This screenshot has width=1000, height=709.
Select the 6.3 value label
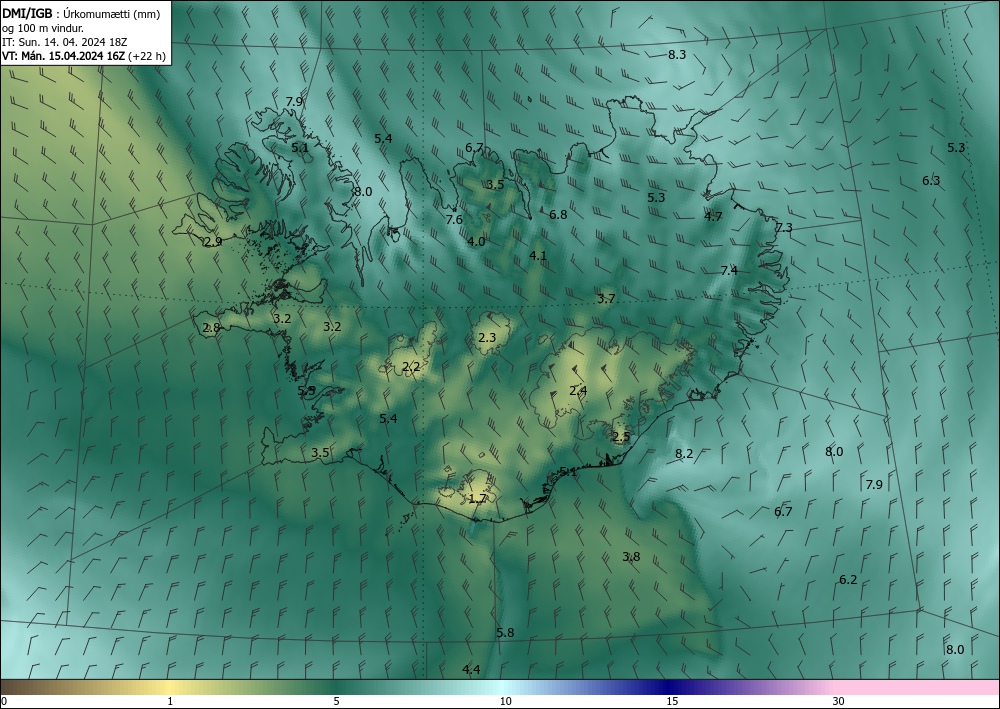931,181
